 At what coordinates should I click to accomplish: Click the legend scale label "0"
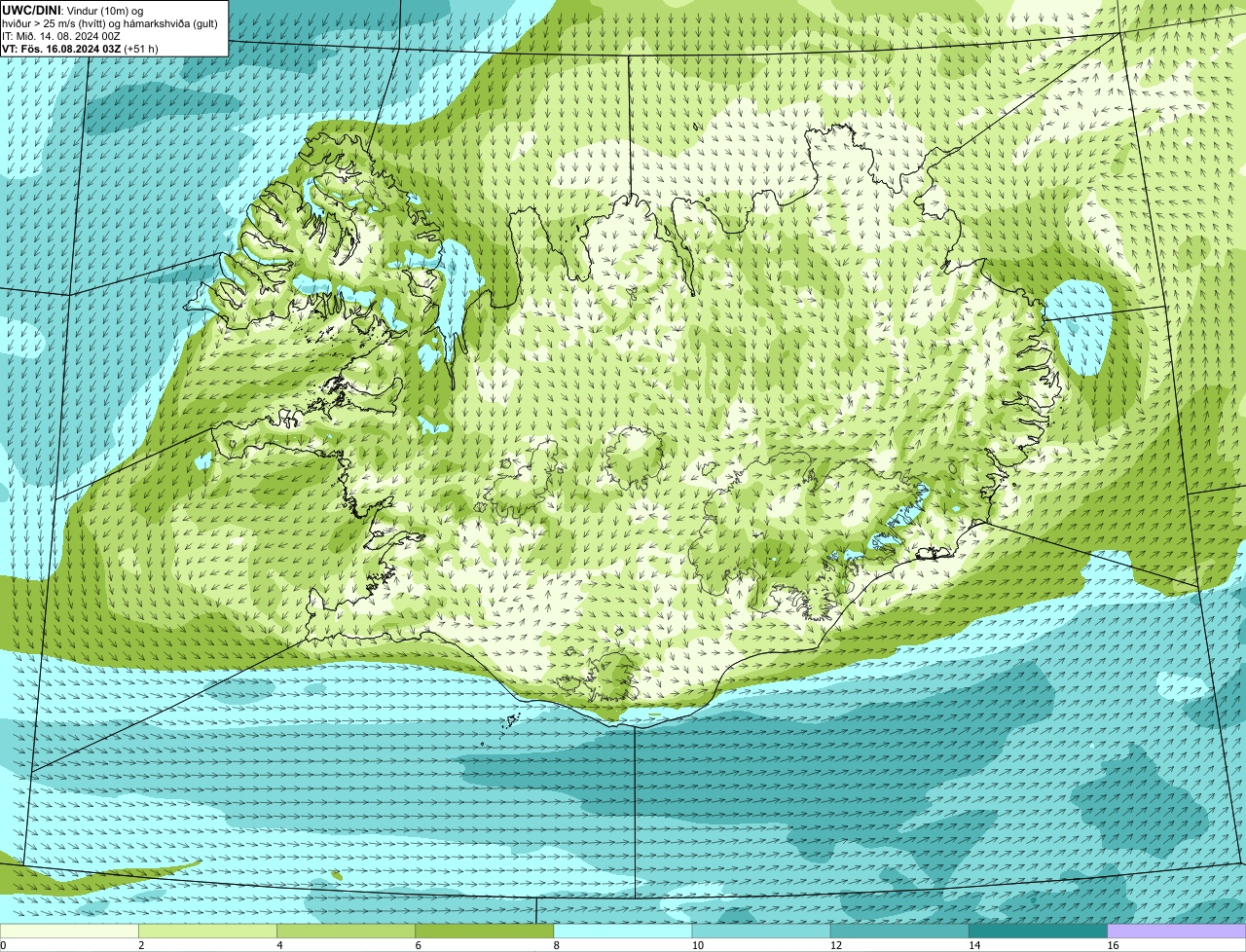coord(3,945)
